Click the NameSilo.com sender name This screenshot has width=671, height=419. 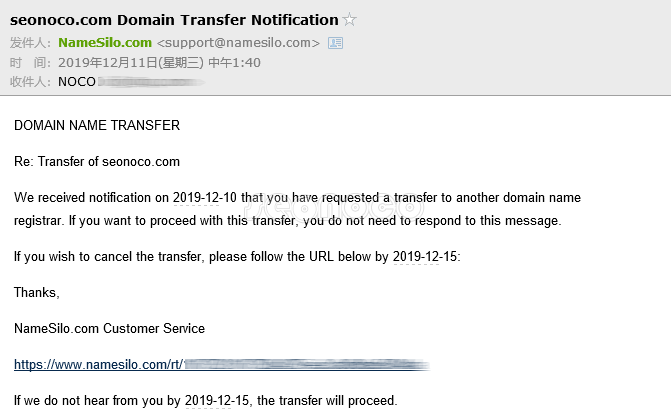tap(105, 43)
